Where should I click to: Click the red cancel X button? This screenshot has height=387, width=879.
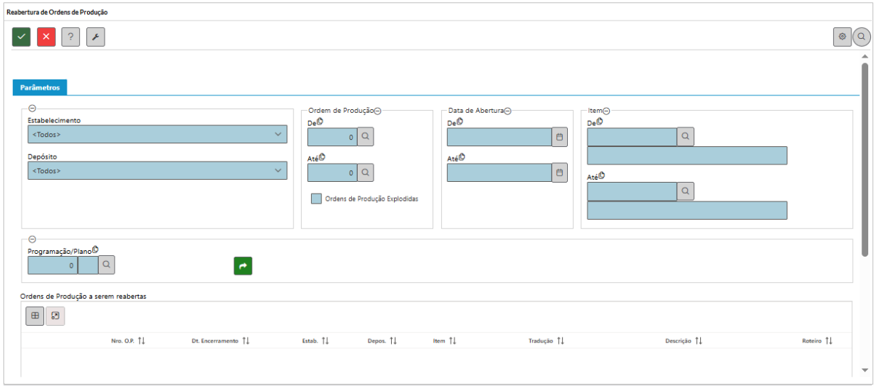47,37
